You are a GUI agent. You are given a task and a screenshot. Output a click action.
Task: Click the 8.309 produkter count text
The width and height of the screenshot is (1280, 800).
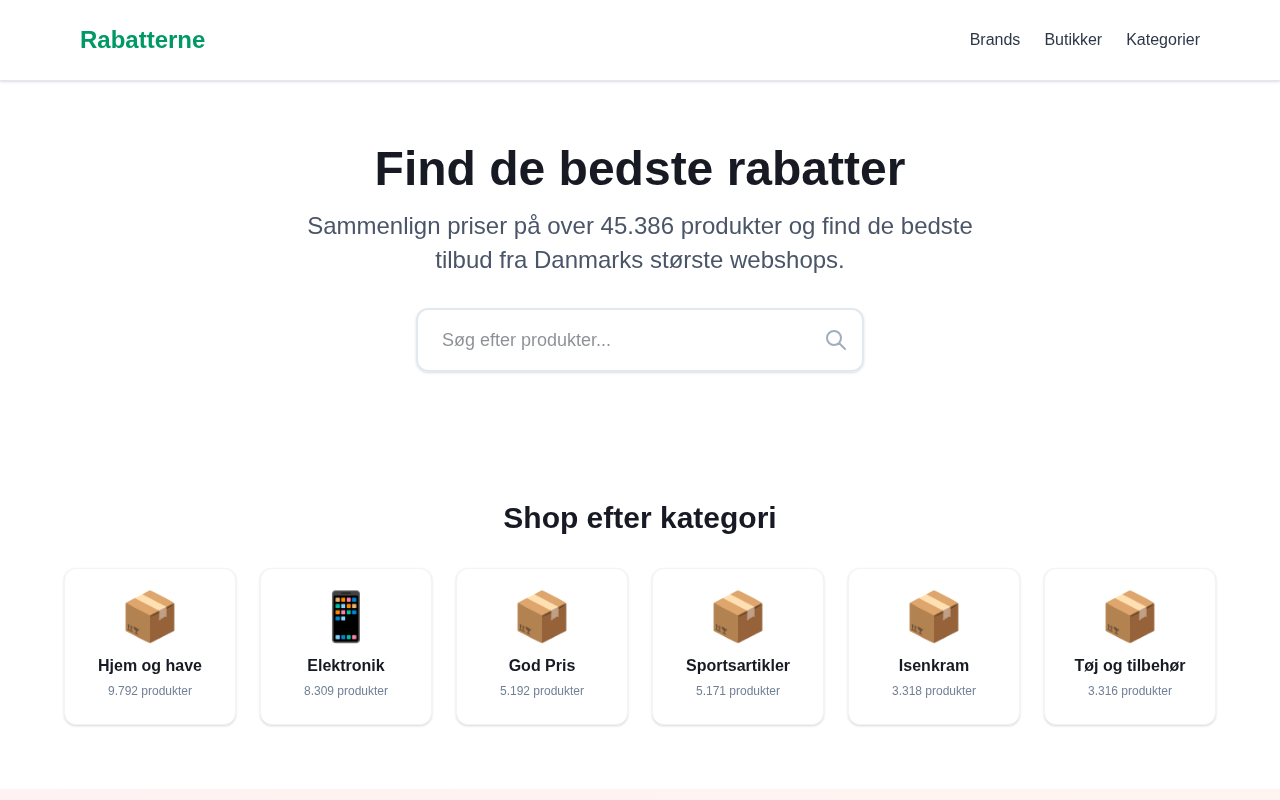(346, 691)
